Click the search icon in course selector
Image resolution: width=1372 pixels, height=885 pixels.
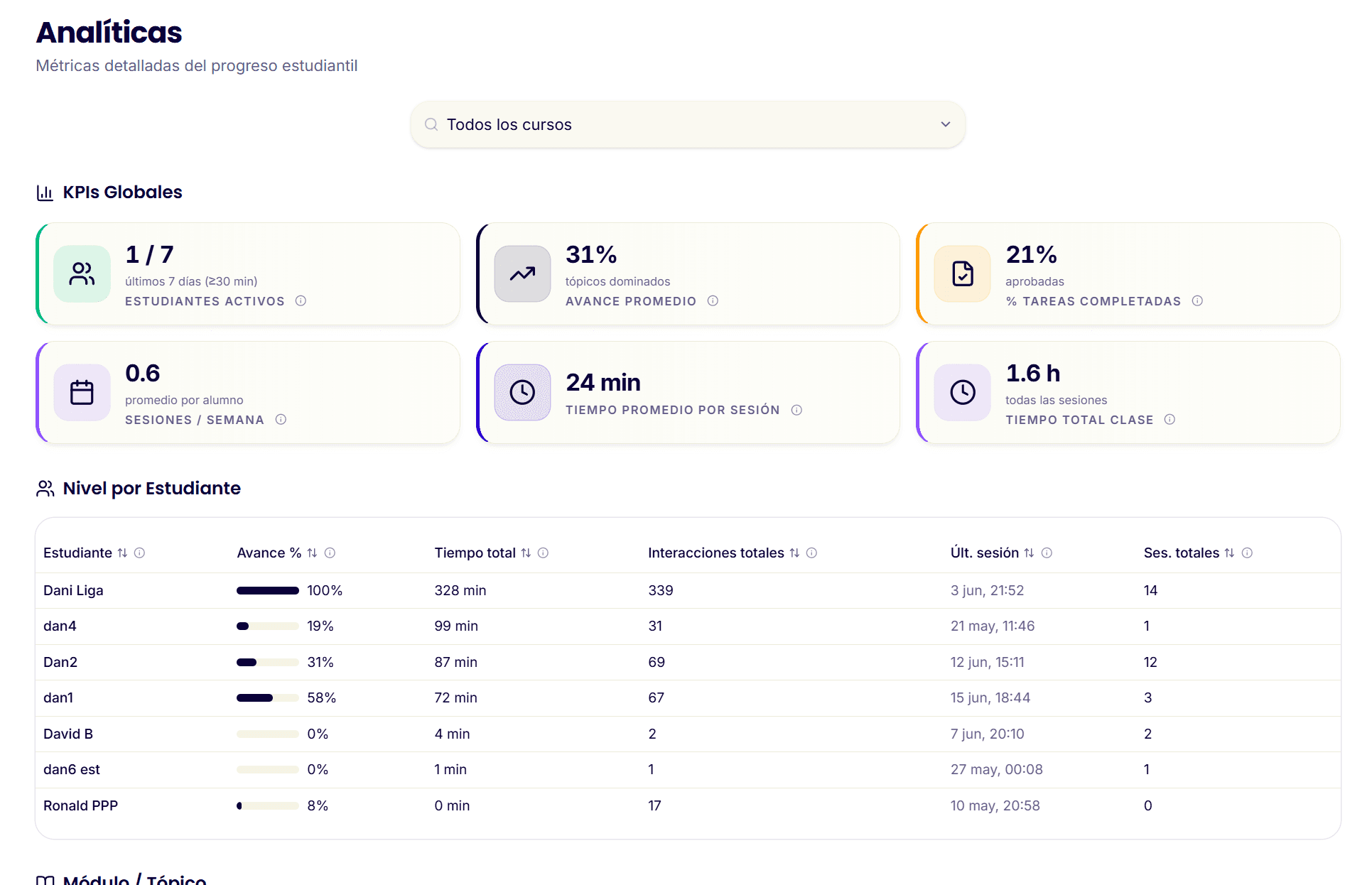click(431, 124)
